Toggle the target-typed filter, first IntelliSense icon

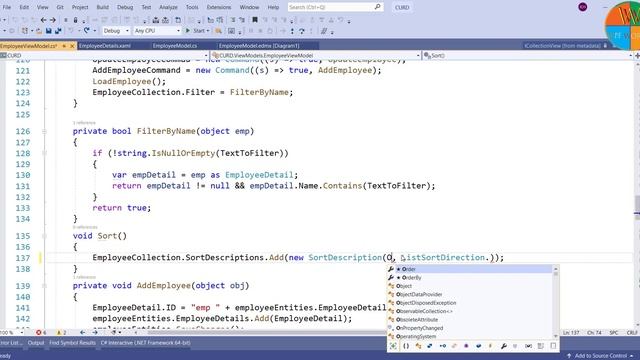point(393,346)
